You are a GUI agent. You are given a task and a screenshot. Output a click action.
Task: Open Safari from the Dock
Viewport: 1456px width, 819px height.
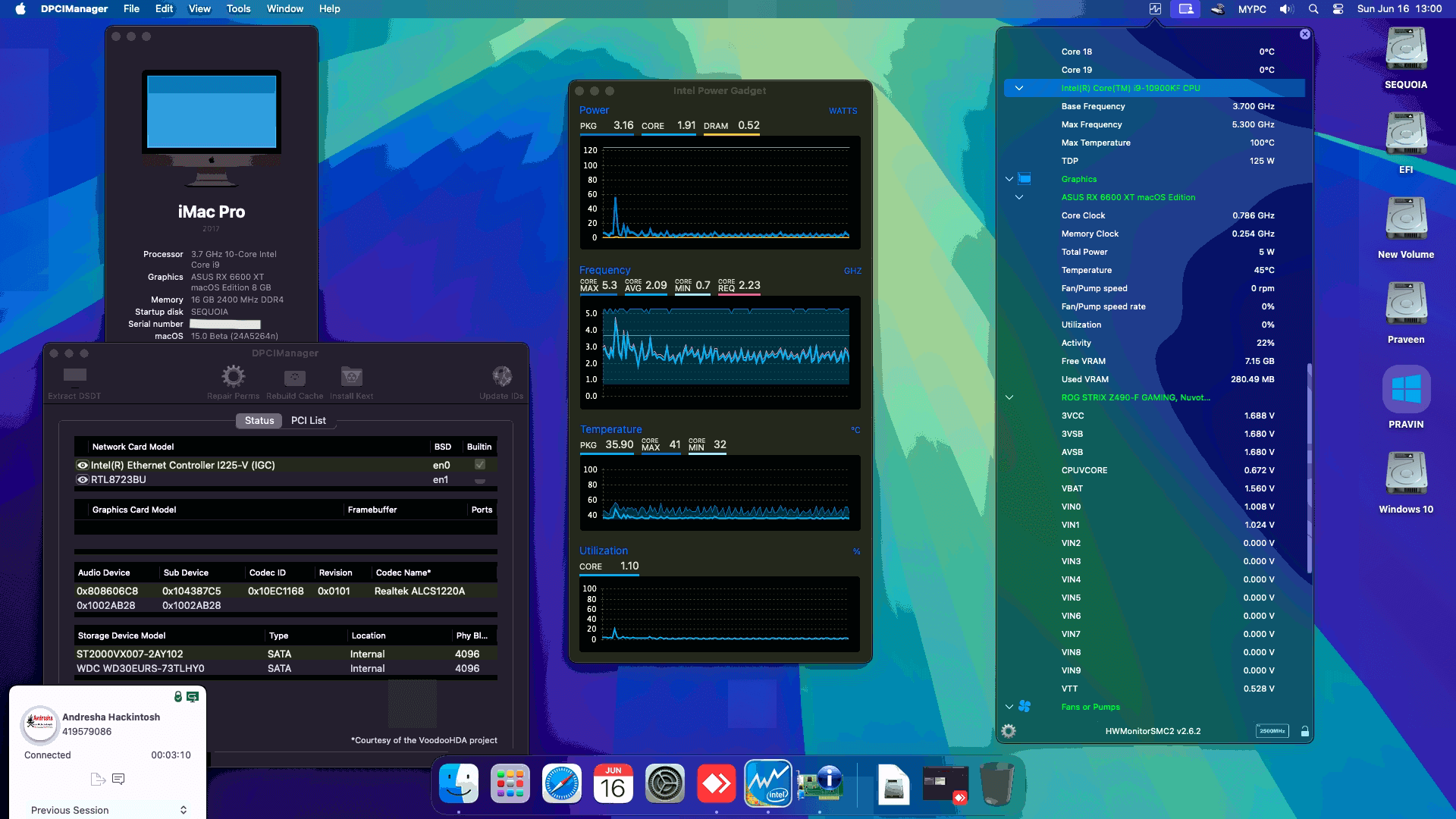point(562,783)
